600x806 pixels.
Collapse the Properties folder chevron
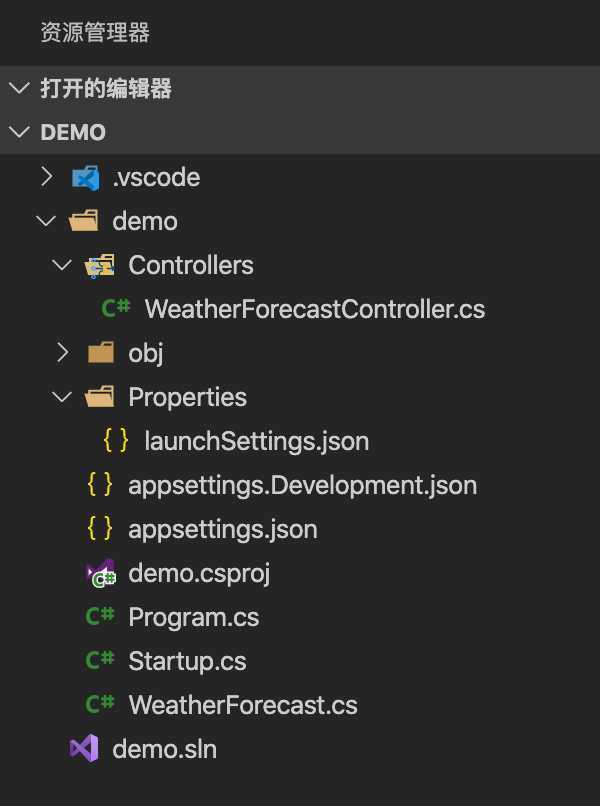pos(63,397)
